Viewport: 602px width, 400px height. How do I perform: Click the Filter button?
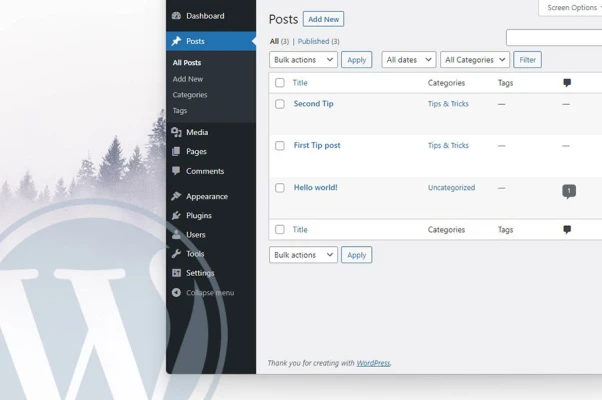coord(528,60)
